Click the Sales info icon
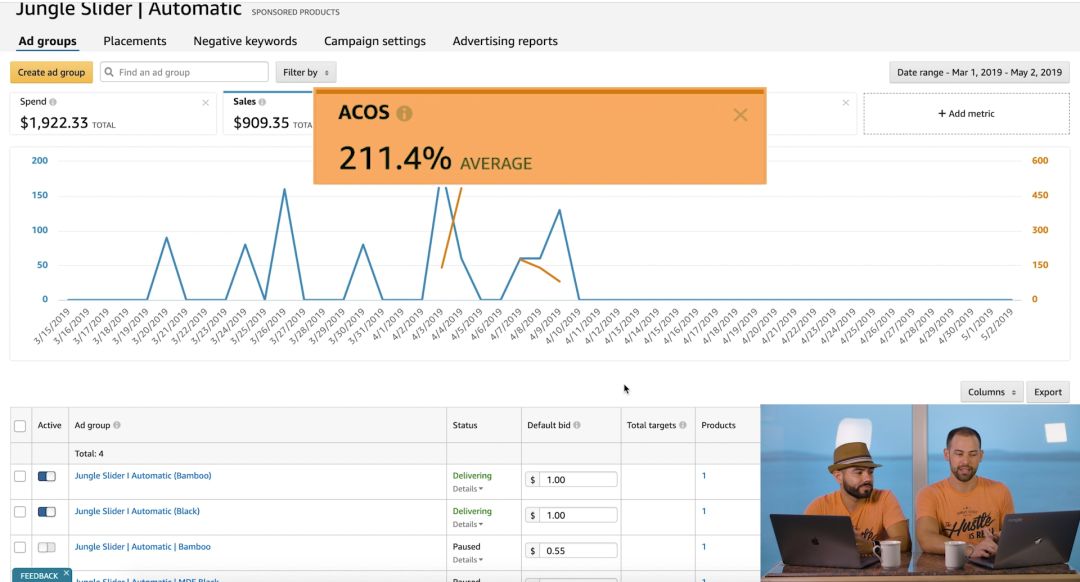This screenshot has height=582, width=1080. pos(263,102)
